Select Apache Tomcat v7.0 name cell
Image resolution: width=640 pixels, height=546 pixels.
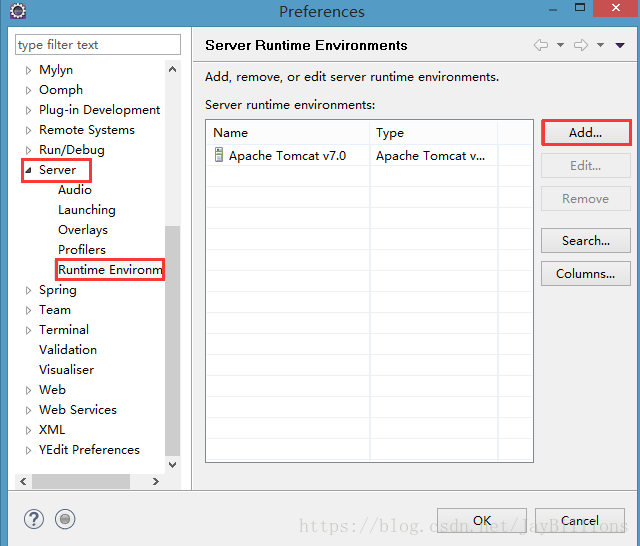coord(288,155)
